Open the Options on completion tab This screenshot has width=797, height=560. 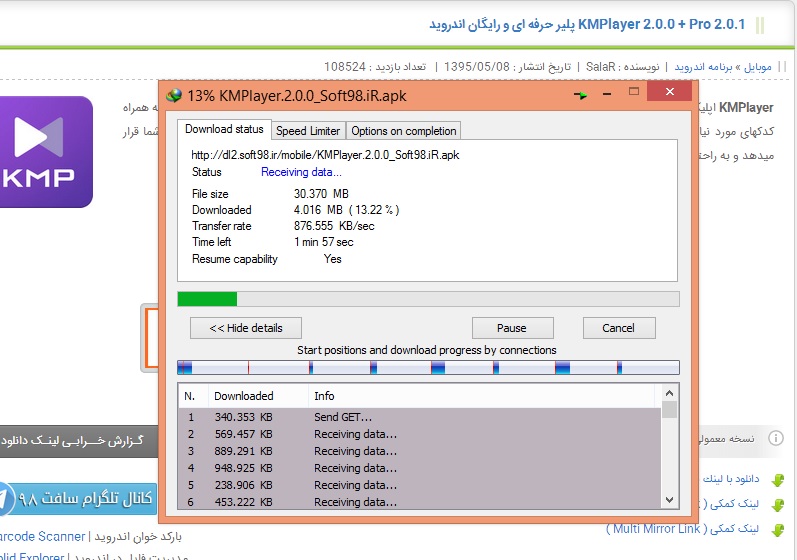coord(403,131)
